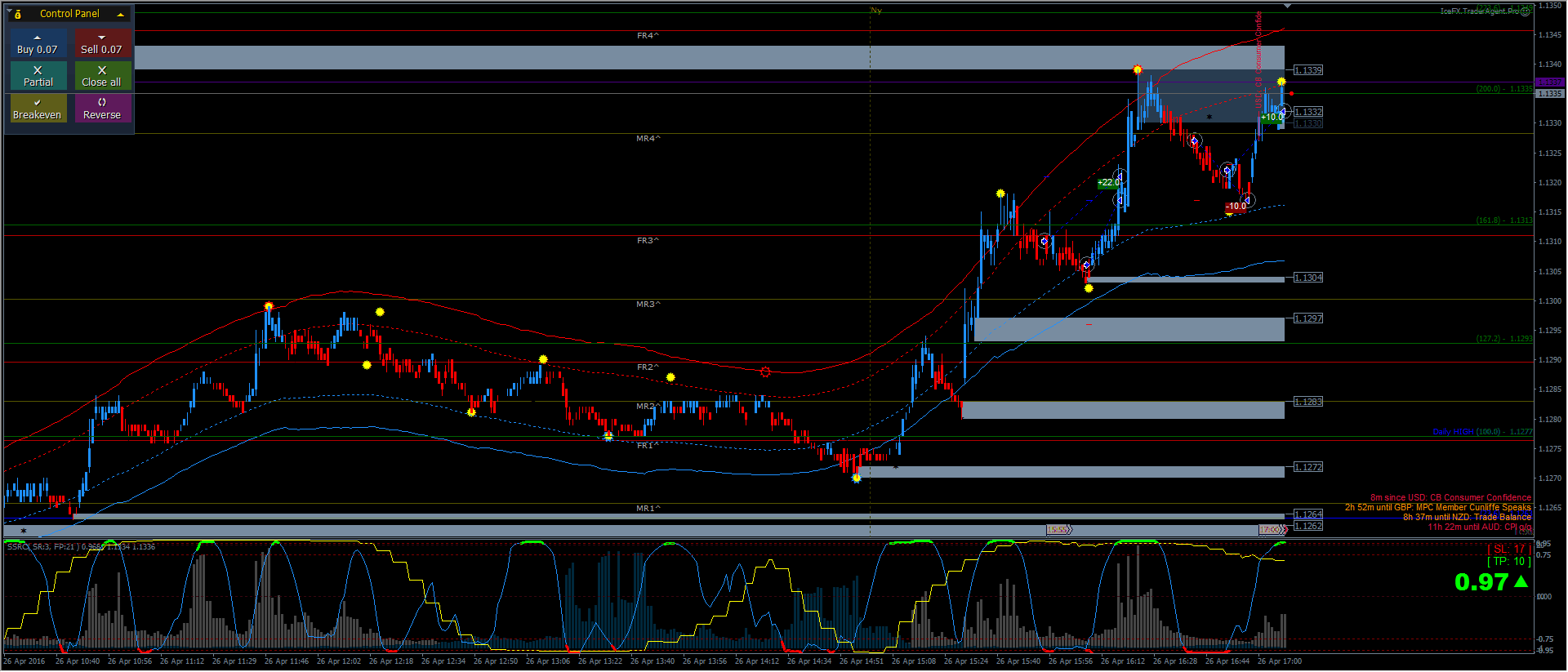Viewport: 1568px width, 672px height.
Task: Click the TP: 10 take profit readout
Action: (1508, 562)
